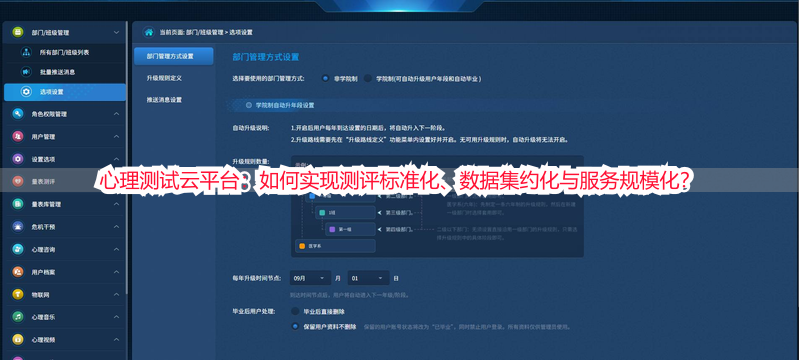Screen dimensions: 799x360
Task: Toggle the 学院制自动升年段设置 radio marker
Action: coord(249,105)
